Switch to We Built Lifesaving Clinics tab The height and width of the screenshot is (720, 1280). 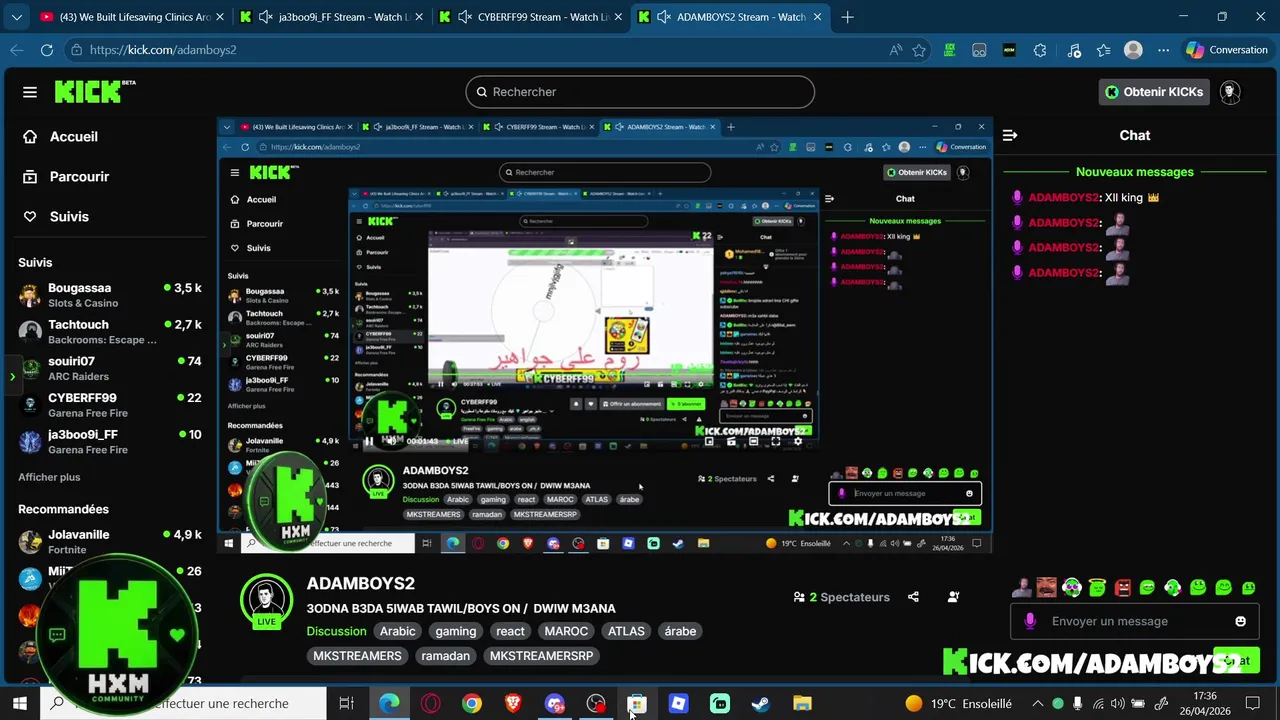coord(130,17)
